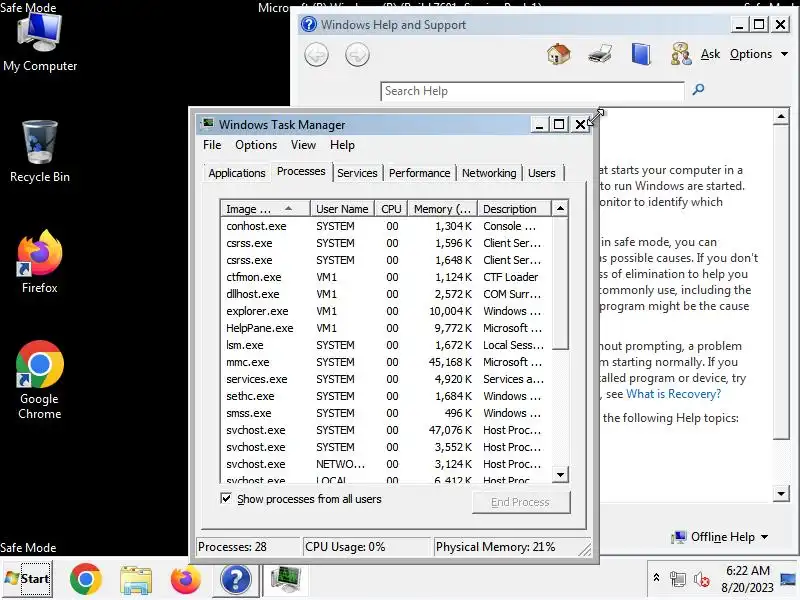Open Task Manager File menu
Viewport: 800px width, 600px height.
coord(212,145)
